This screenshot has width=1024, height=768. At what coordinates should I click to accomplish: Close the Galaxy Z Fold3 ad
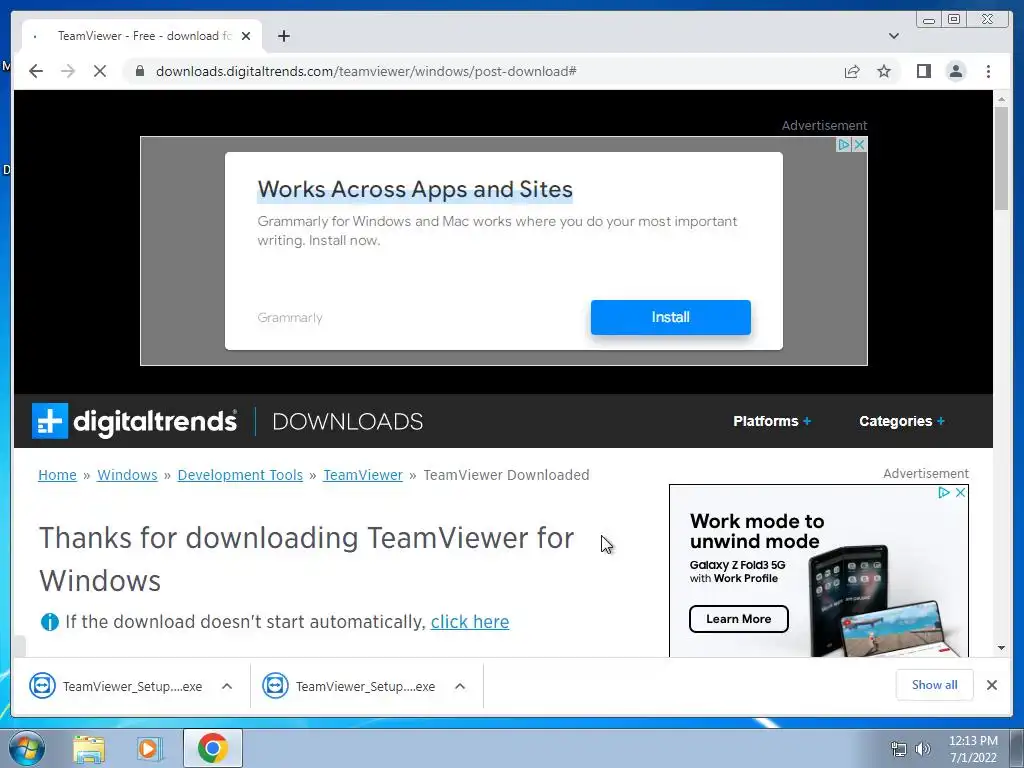pos(960,492)
